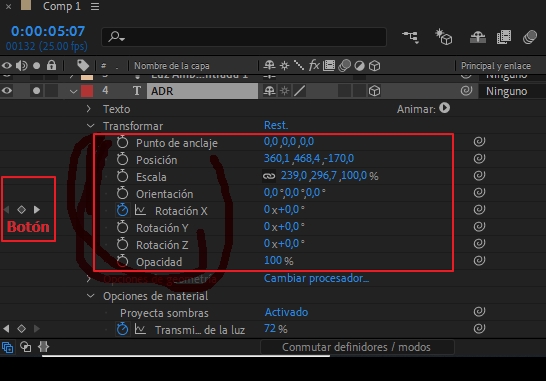546x381 pixels.
Task: Toggle Proyecta sombras value Activado
Action: coord(286,312)
